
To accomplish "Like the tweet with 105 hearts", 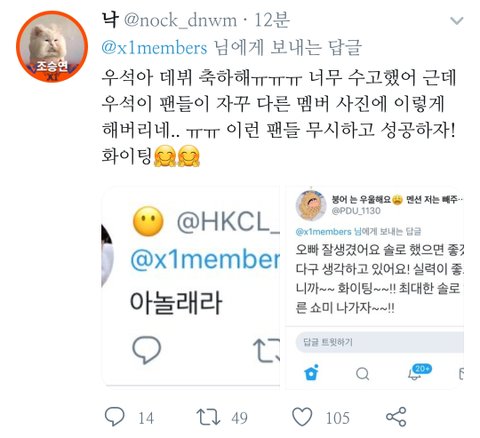I will [302, 417].
